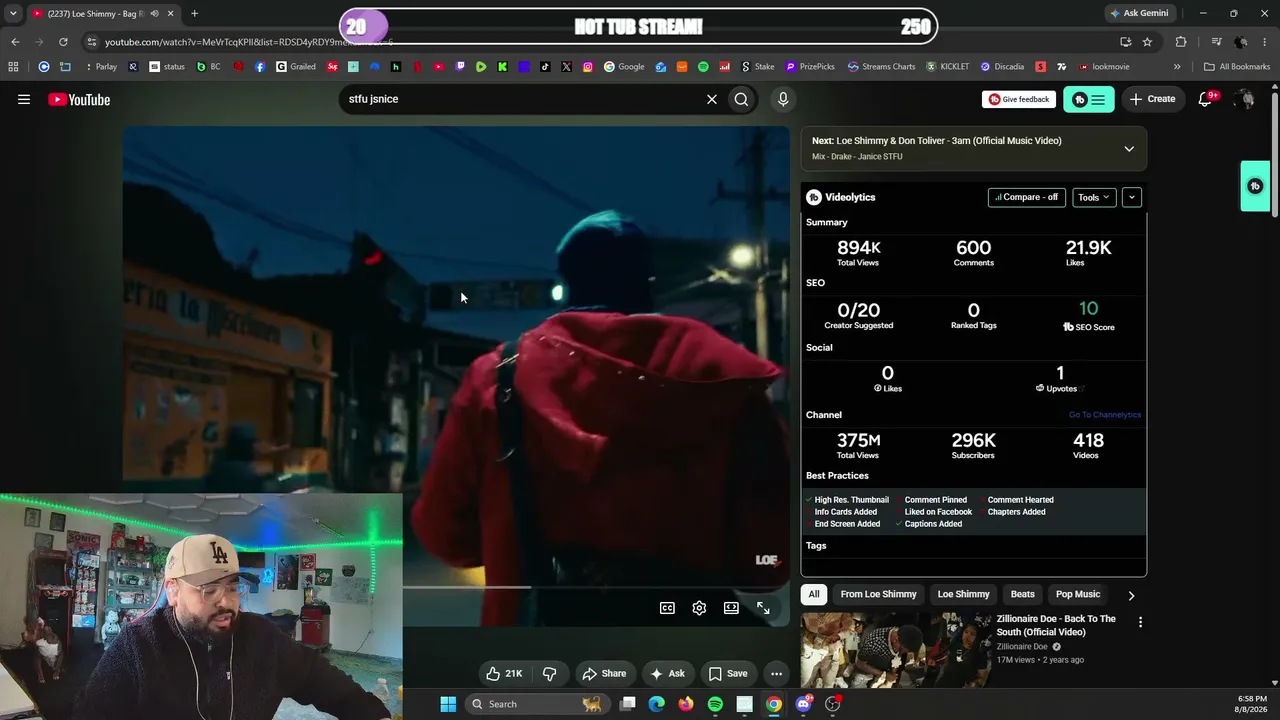The image size is (1280, 720).
Task: Open the YouTube notifications bell
Action: point(1206,99)
